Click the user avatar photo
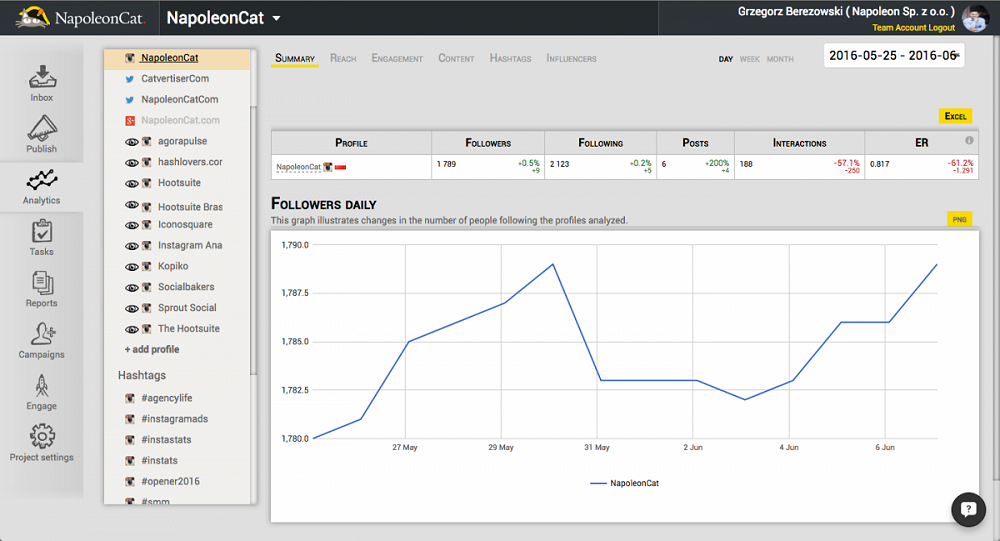This screenshot has width=1000, height=541. pyautogui.click(x=974, y=18)
